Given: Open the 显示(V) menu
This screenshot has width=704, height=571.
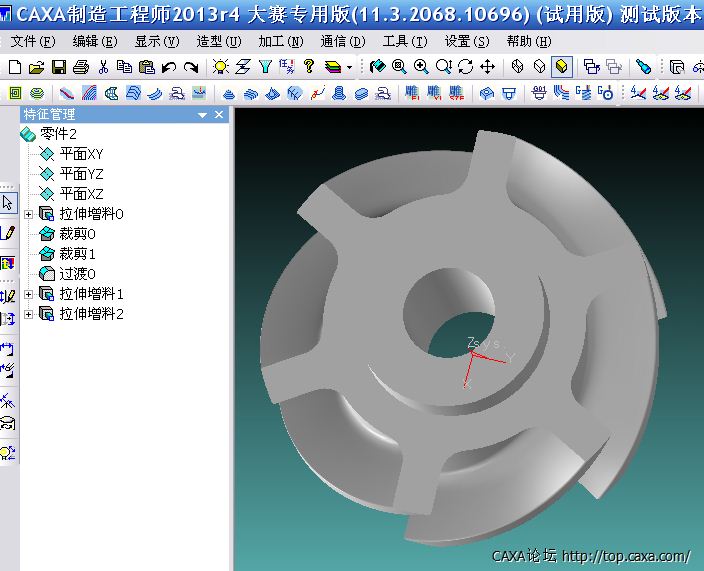Looking at the screenshot, I should [157, 42].
